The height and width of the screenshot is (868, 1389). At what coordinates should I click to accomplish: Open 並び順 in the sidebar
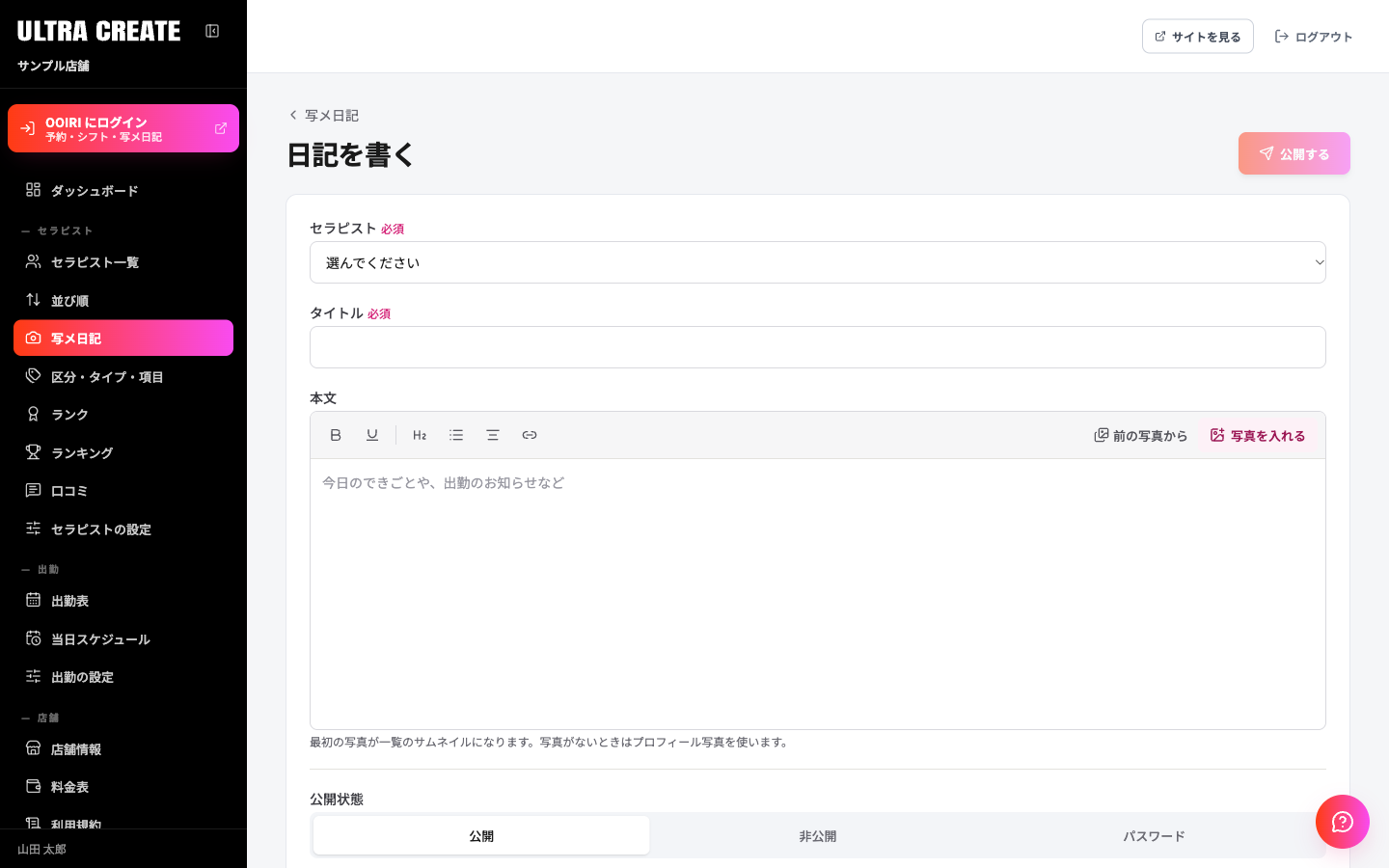pos(123,301)
